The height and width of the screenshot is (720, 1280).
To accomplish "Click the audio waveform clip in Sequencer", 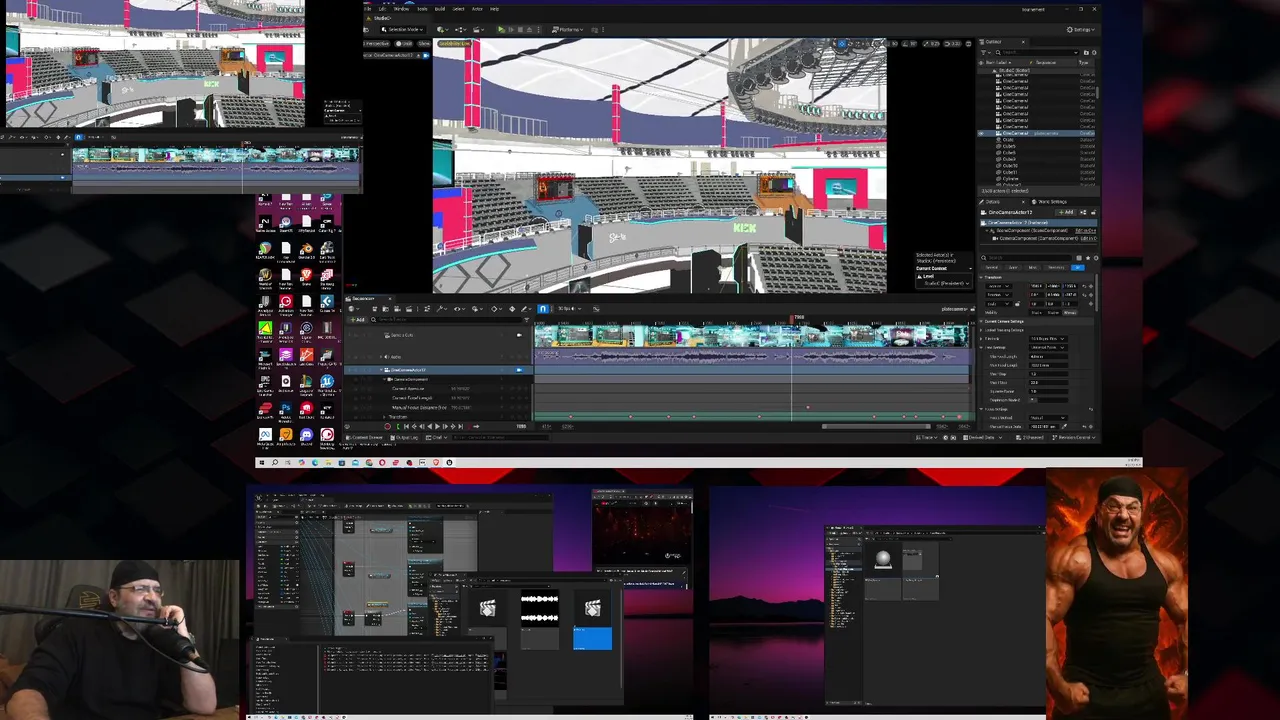I will 751,356.
